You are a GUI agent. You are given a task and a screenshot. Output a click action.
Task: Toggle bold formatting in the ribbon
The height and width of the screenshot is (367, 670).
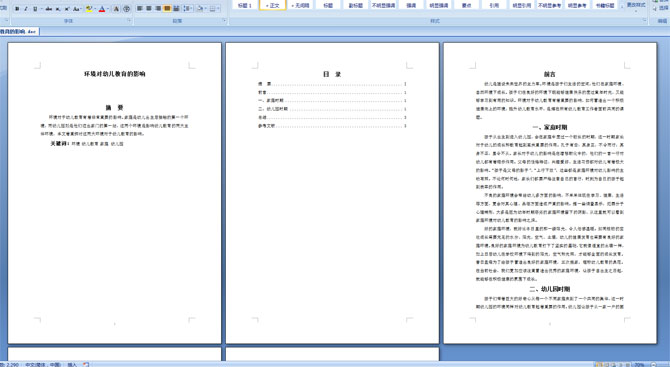(17, 9)
